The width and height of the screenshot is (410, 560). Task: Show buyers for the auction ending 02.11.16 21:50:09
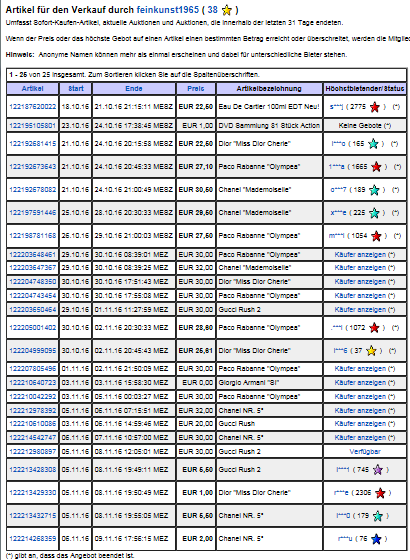pyautogui.click(x=360, y=369)
